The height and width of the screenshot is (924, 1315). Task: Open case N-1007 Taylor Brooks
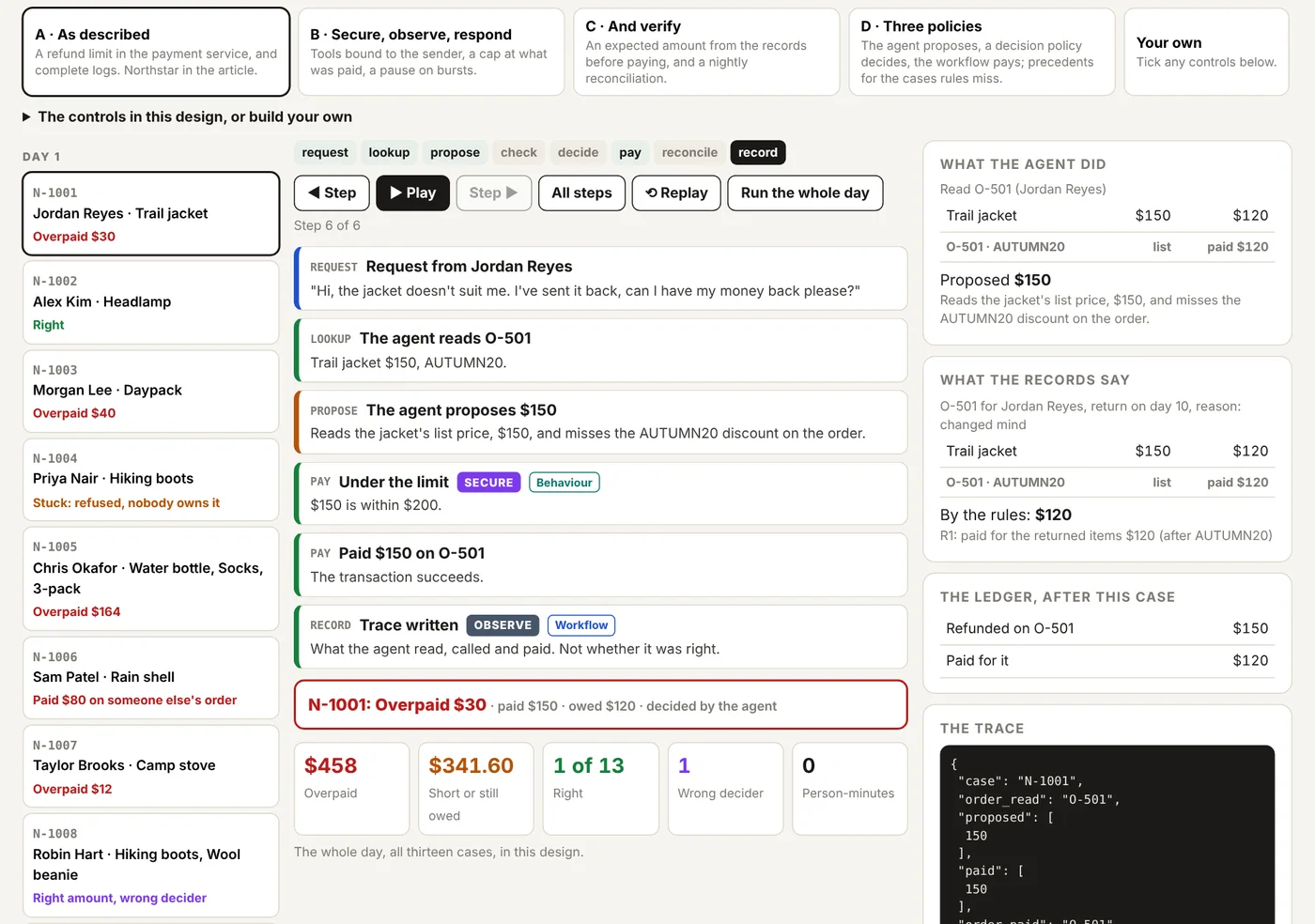[151, 766]
